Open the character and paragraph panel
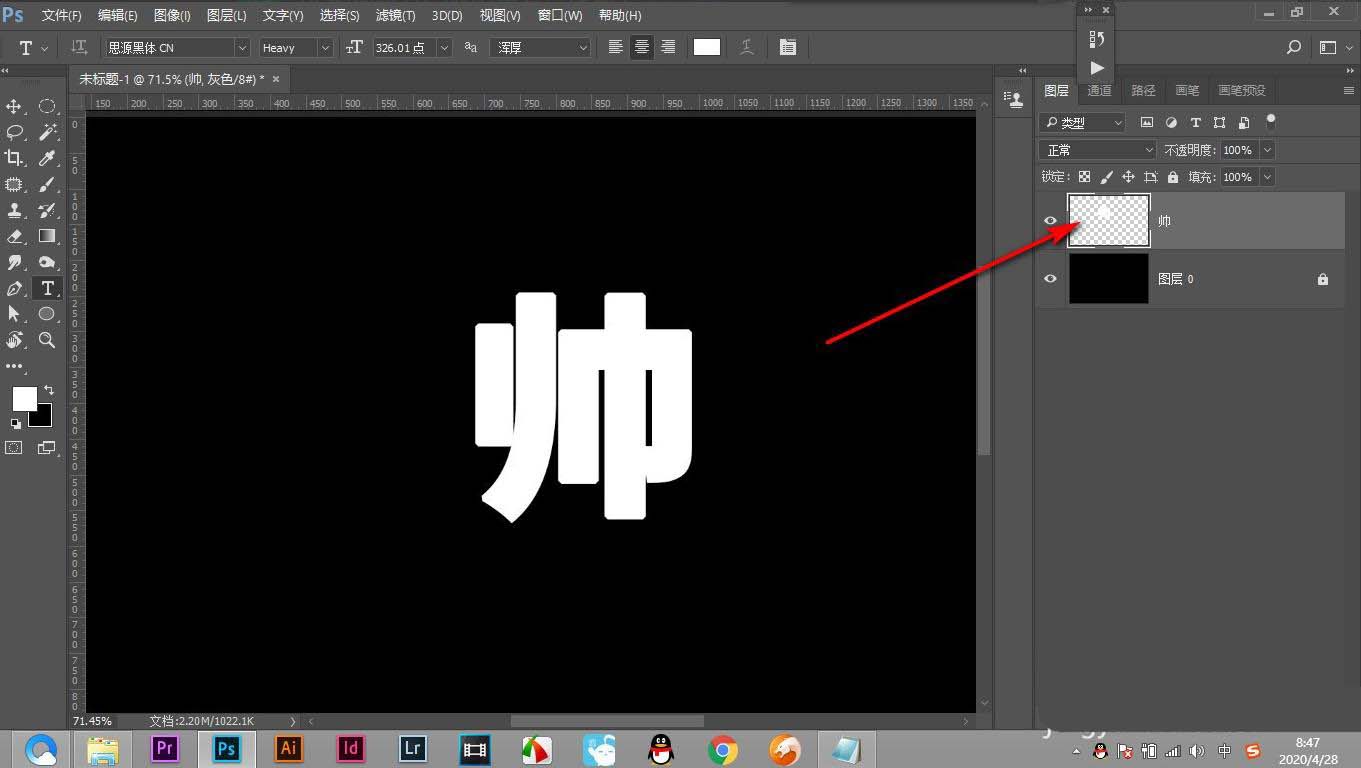The height and width of the screenshot is (768, 1361). [788, 47]
